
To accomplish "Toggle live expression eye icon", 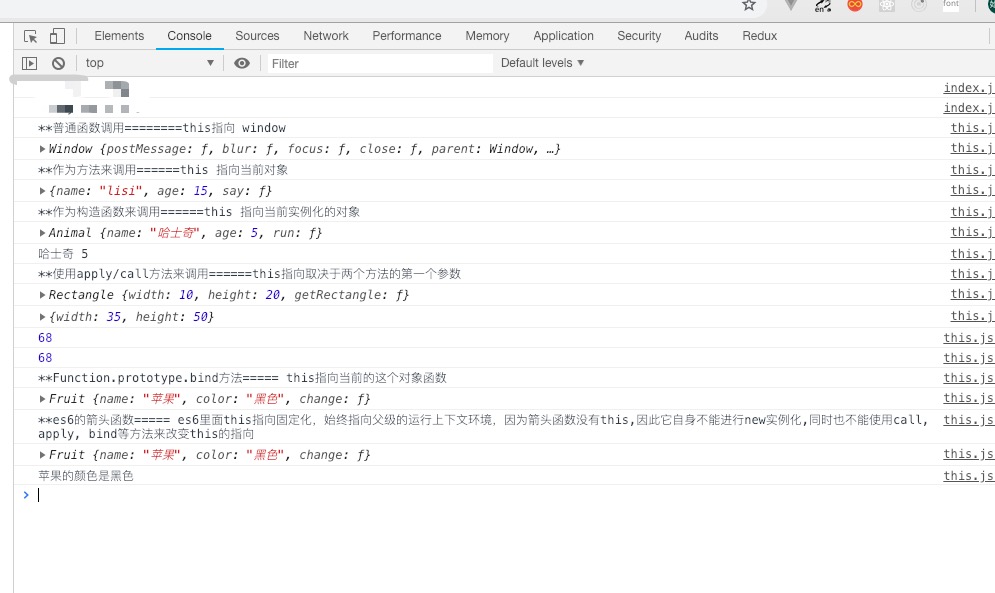I will pos(242,63).
